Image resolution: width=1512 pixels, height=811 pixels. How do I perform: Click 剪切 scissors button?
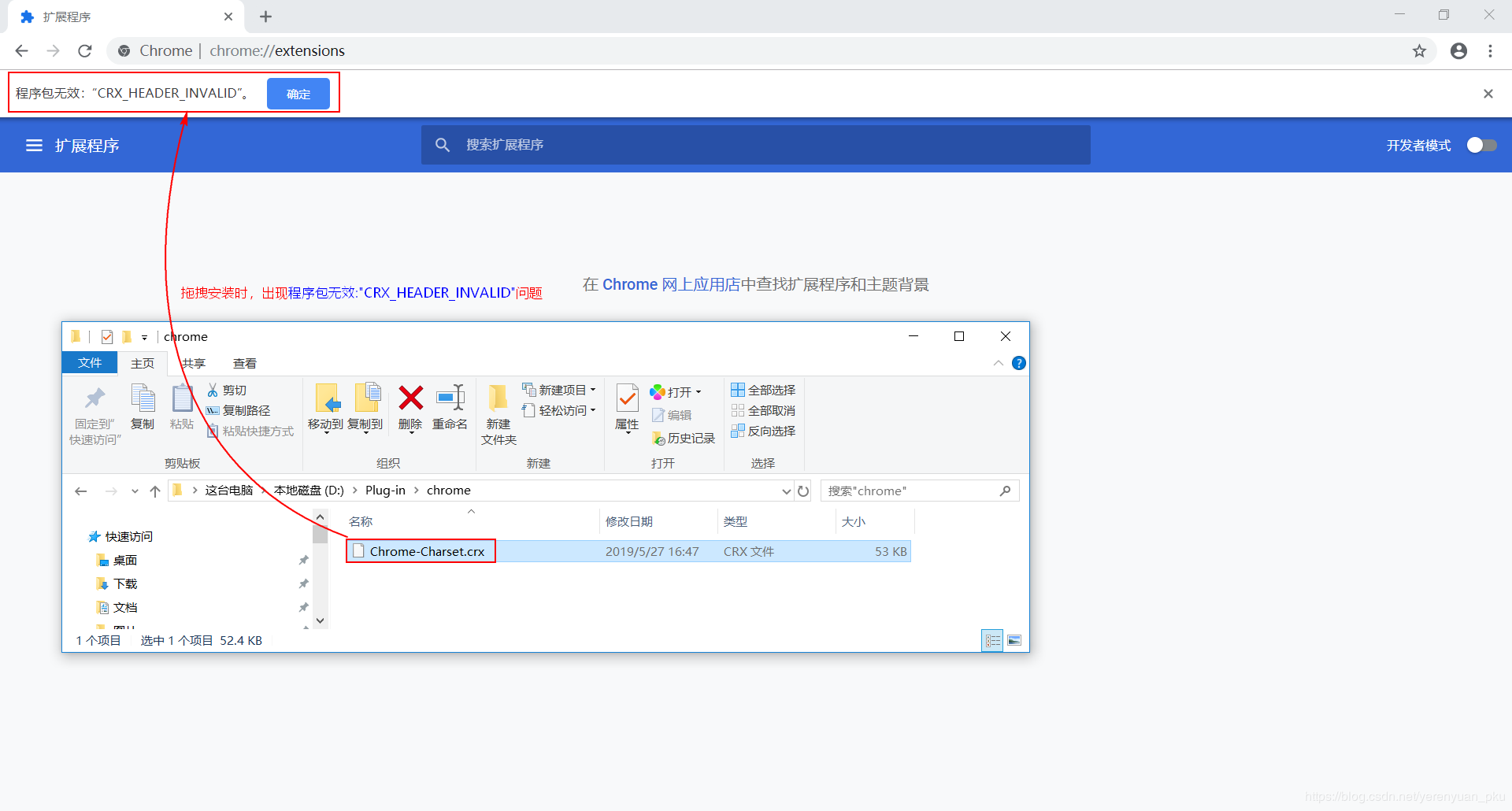[227, 390]
